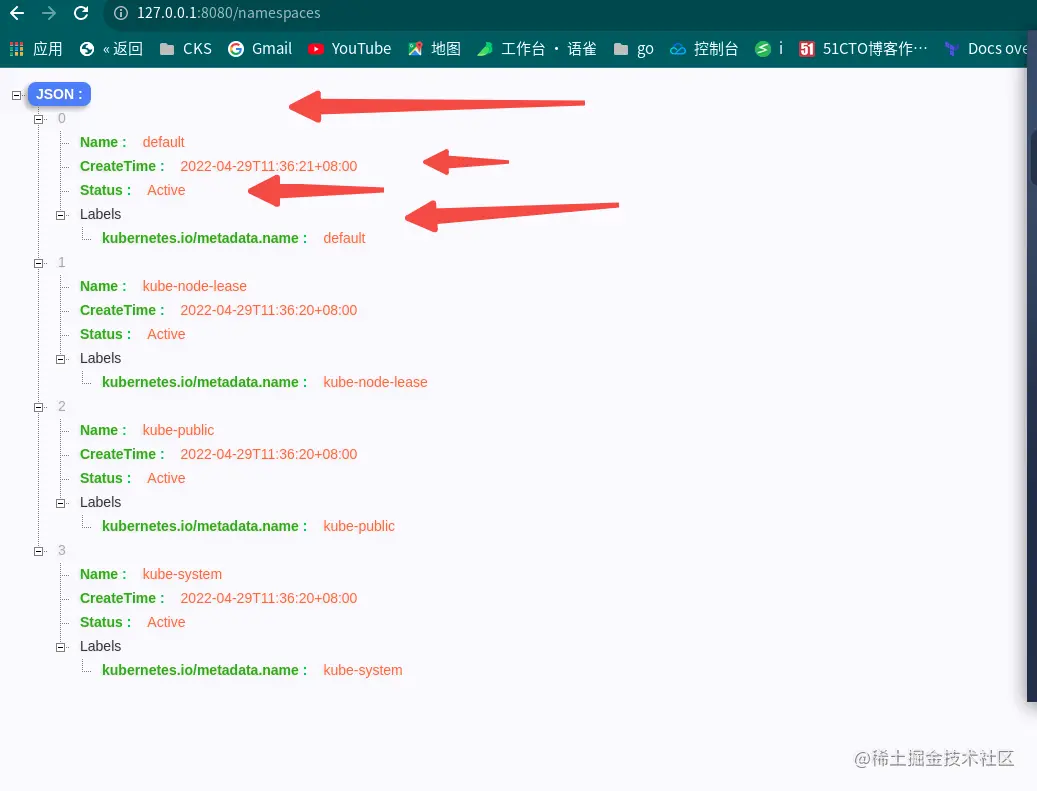Collapse Labels under kube-node-lease
The height and width of the screenshot is (791, 1037).
(x=61, y=360)
